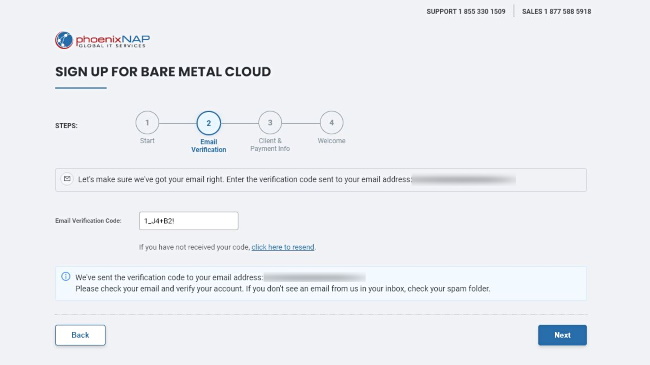Screen dimensions: 650x365
Task: Proceed with the Next button
Action: pos(562,335)
